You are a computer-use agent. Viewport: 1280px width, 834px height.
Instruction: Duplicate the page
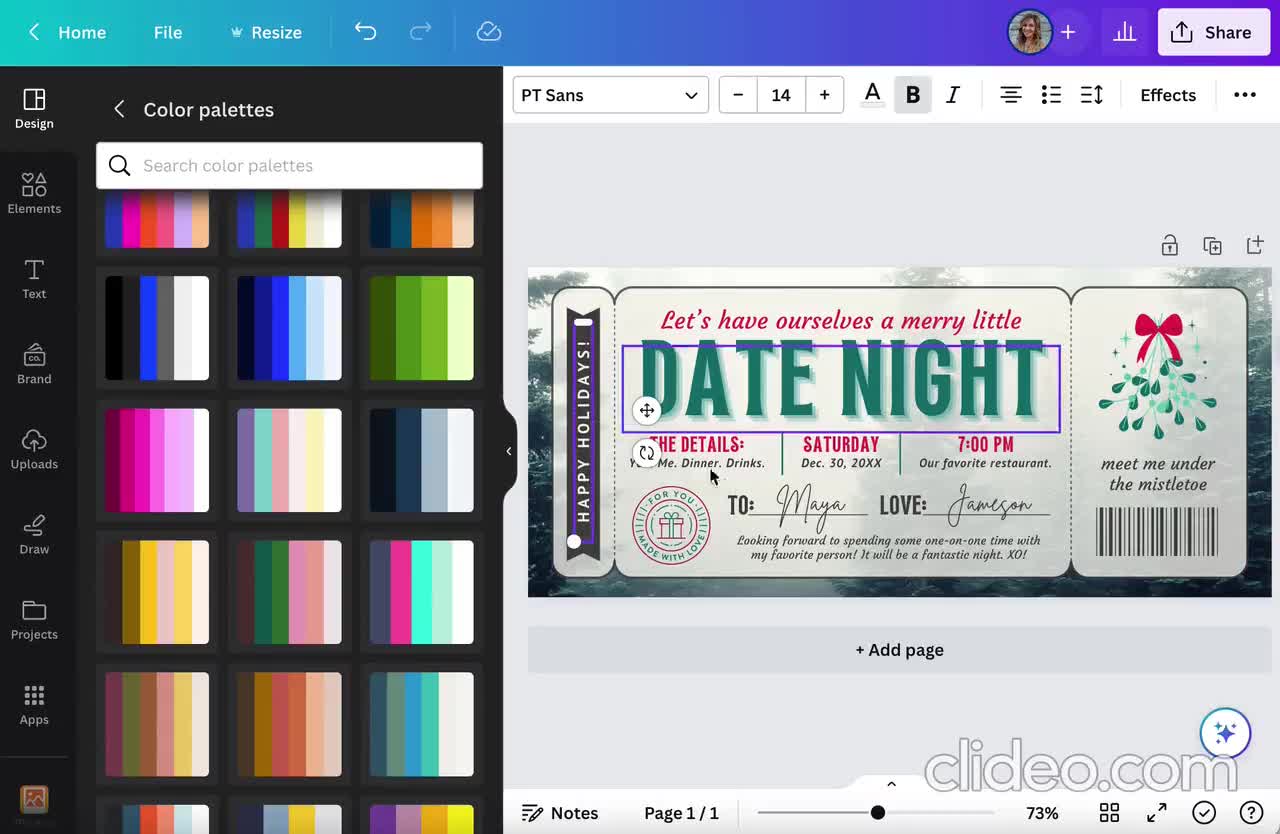pos(1212,246)
